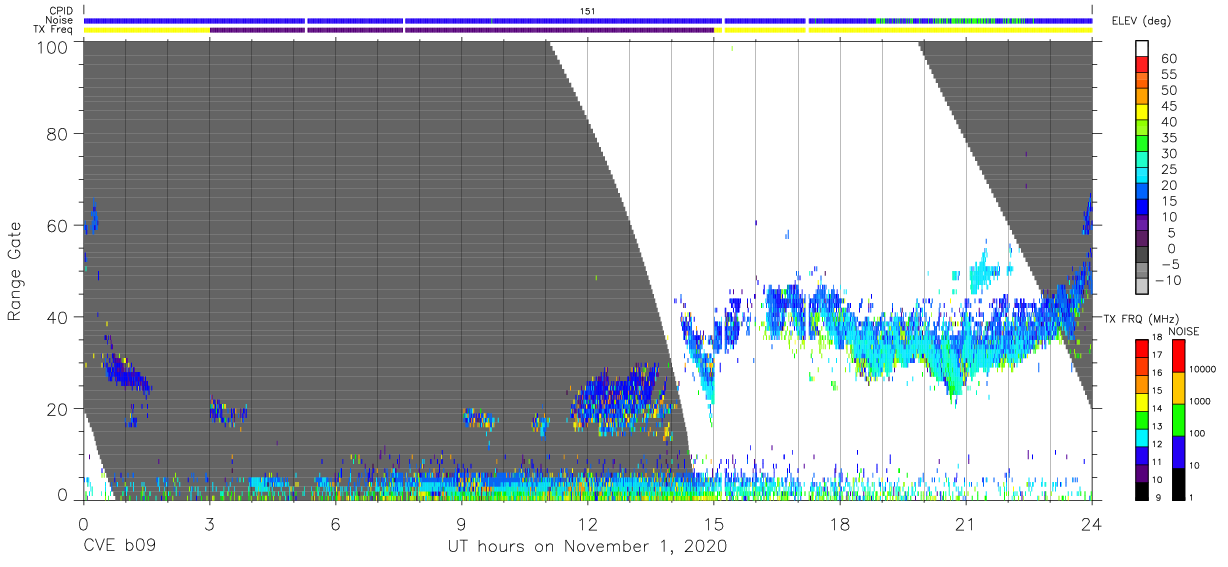Click the '21' UT hour tick label
This screenshot has width=1228, height=567.
965,524
